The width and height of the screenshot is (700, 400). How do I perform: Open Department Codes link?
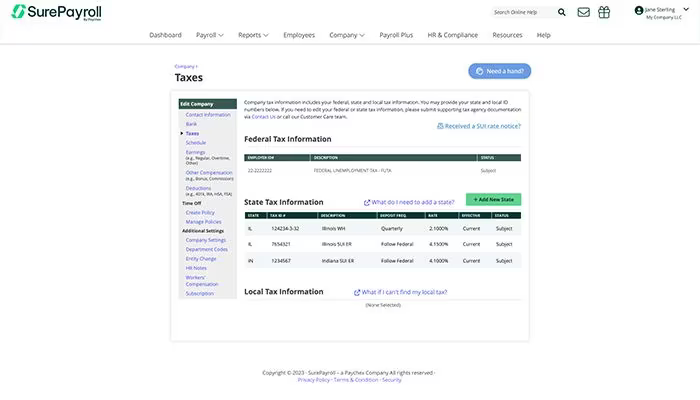coord(207,250)
